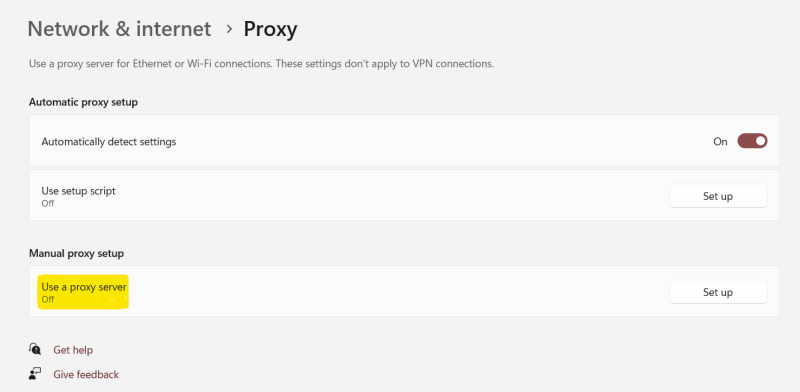Viewport: 800px width, 392px height.
Task: Click the Give feedback person icon
Action: pos(35,374)
